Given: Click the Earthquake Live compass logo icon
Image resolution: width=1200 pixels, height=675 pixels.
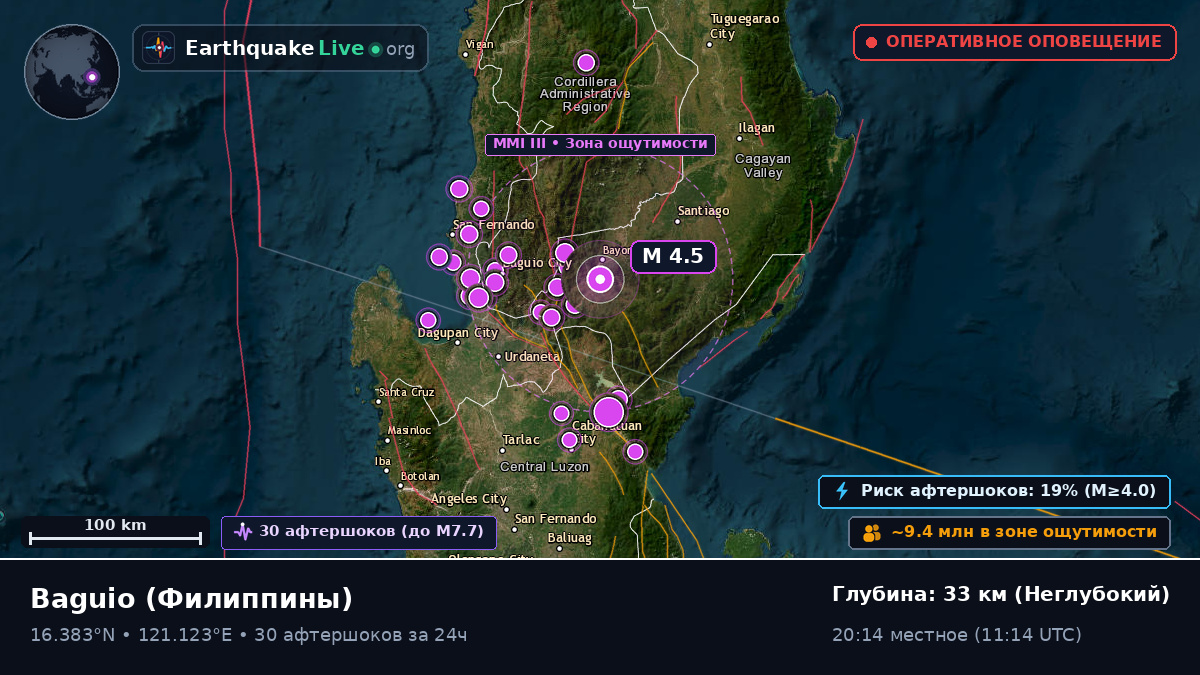Looking at the screenshot, I should point(158,48).
